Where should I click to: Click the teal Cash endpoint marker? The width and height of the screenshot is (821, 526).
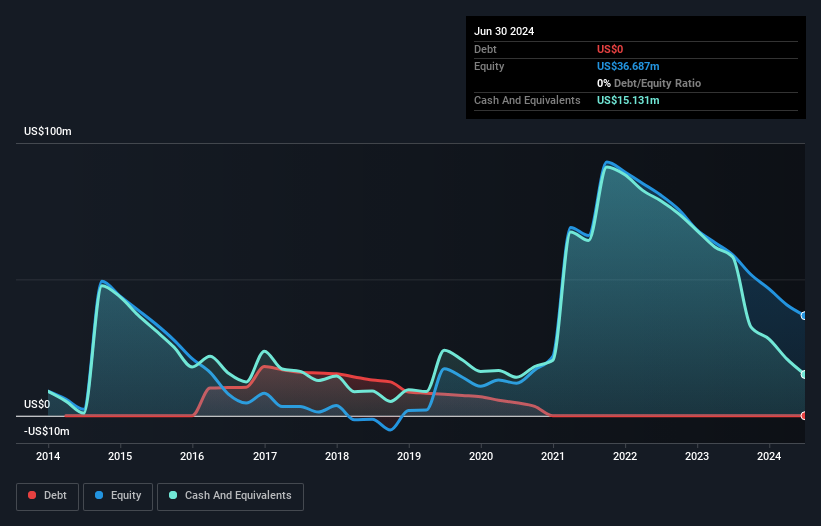[804, 374]
